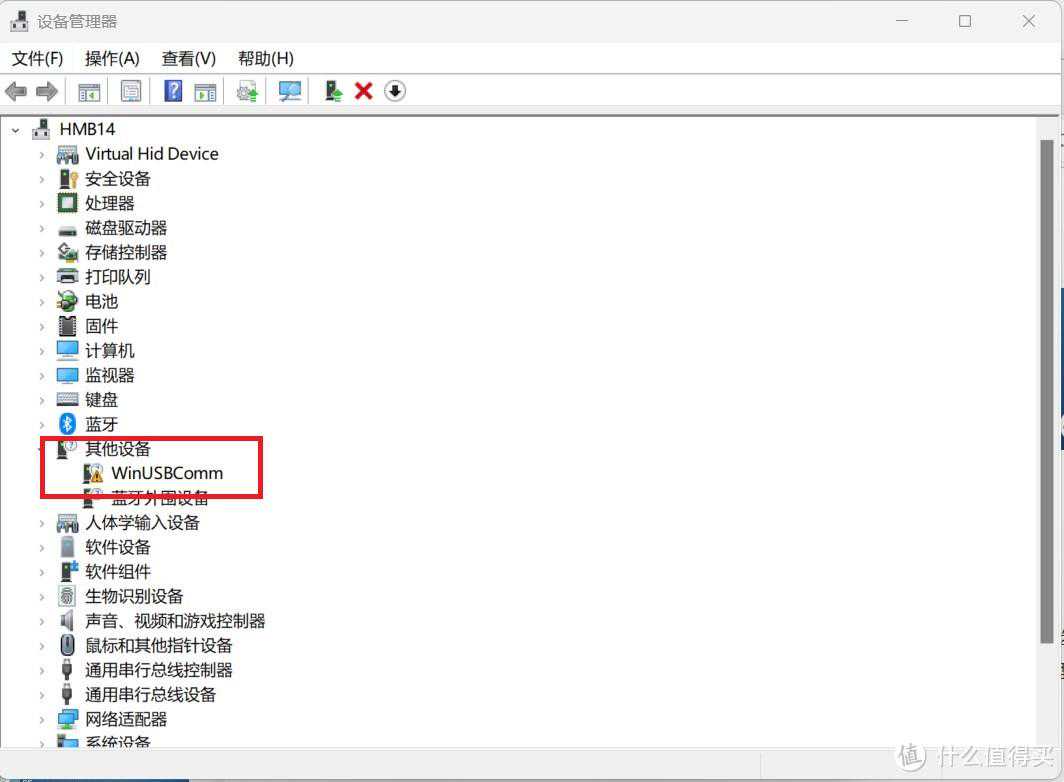Expand the 网络适配器 category
Image resolution: width=1064 pixels, height=782 pixels.
[42, 719]
